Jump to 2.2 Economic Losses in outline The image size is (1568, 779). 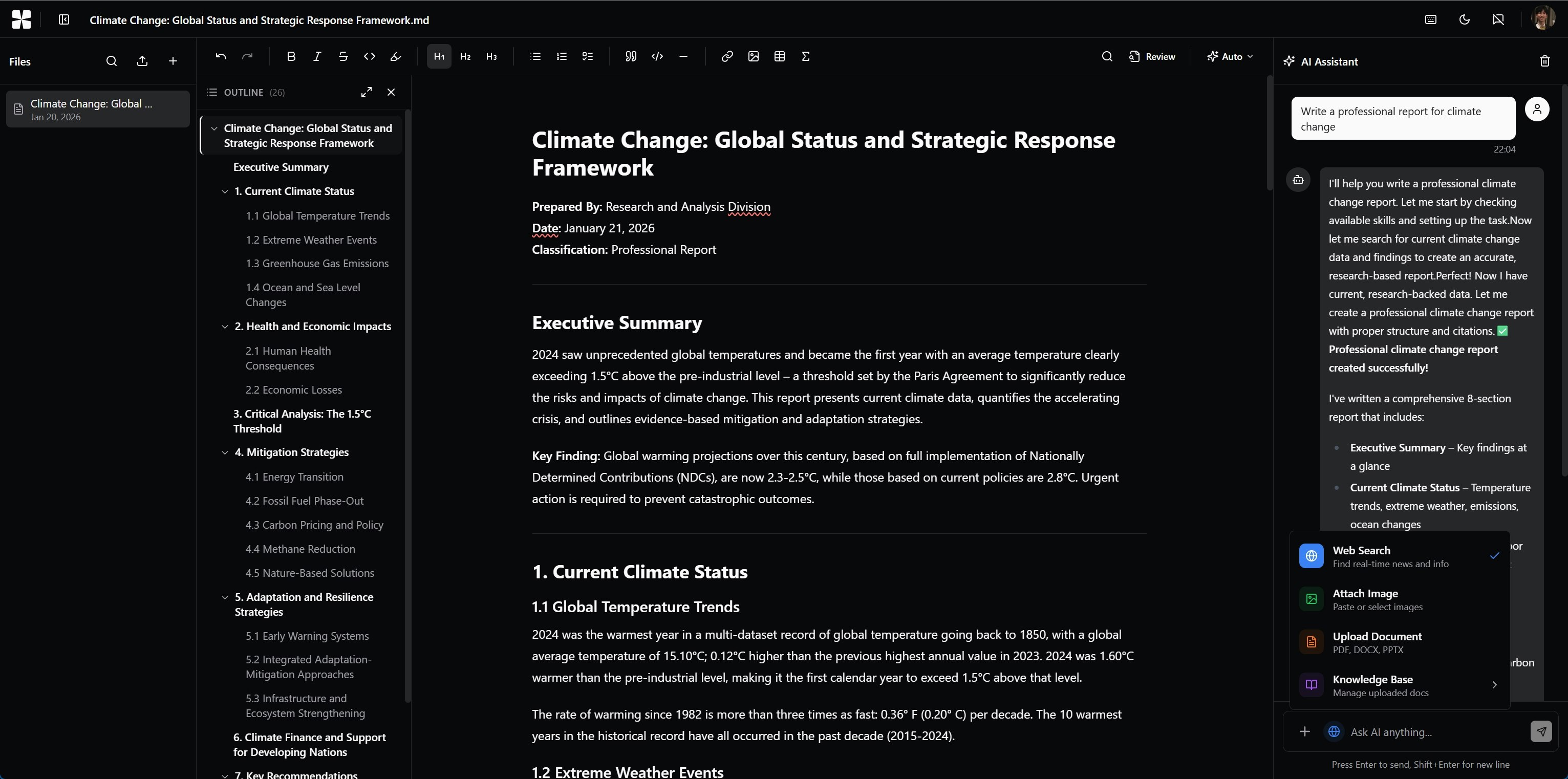point(293,390)
